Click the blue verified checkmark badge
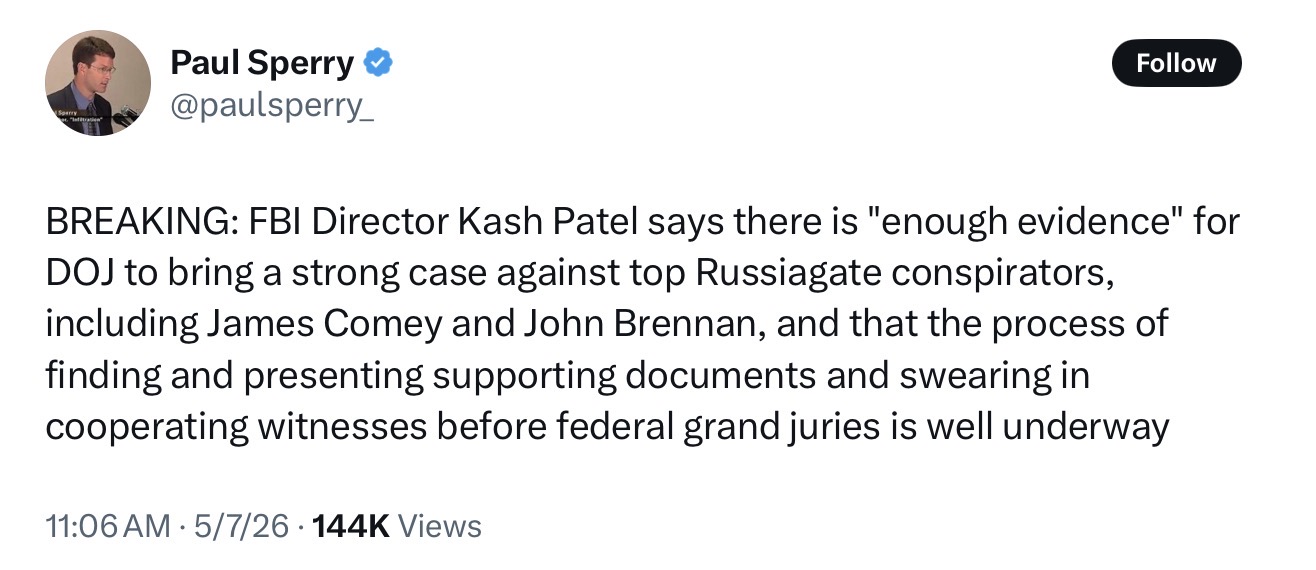Screen dimensions: 1316x570 pos(377,64)
